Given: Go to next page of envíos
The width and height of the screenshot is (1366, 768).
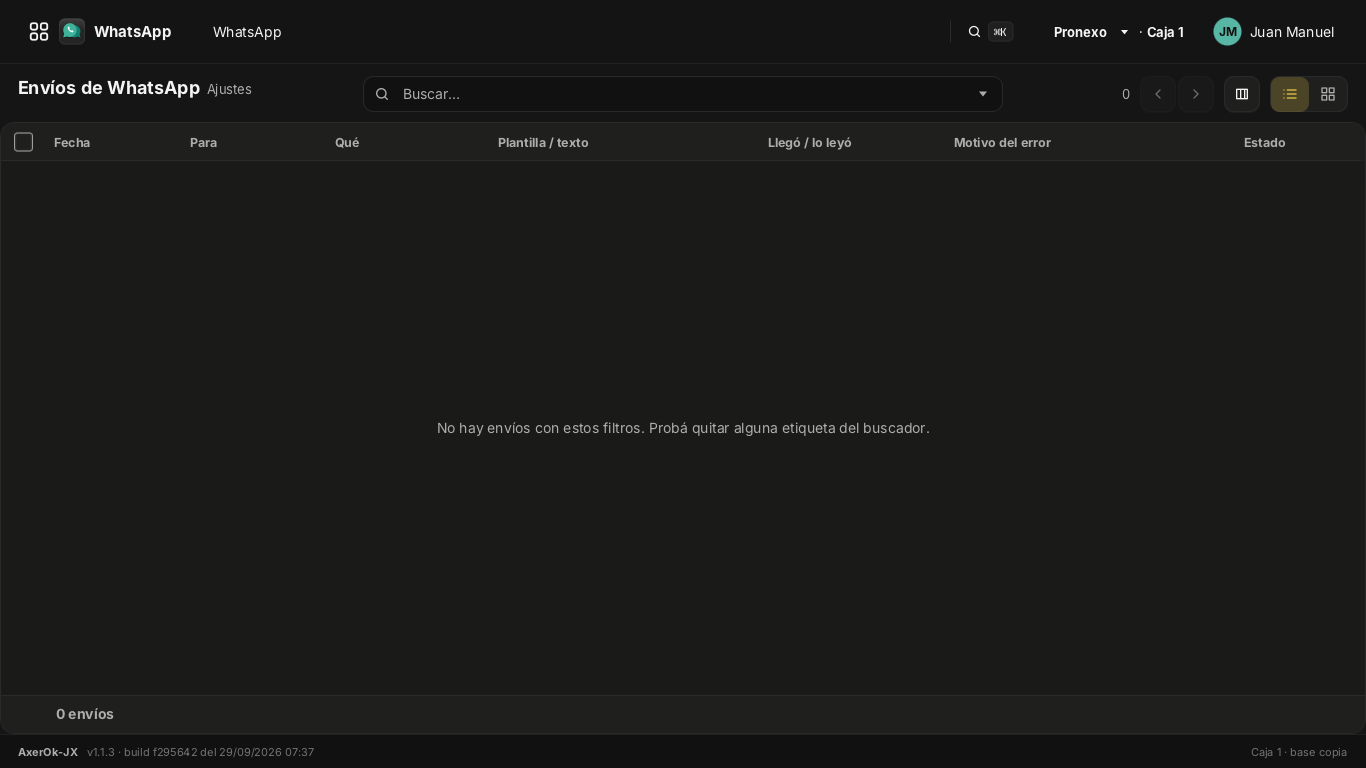Looking at the screenshot, I should pyautogui.click(x=1196, y=94).
